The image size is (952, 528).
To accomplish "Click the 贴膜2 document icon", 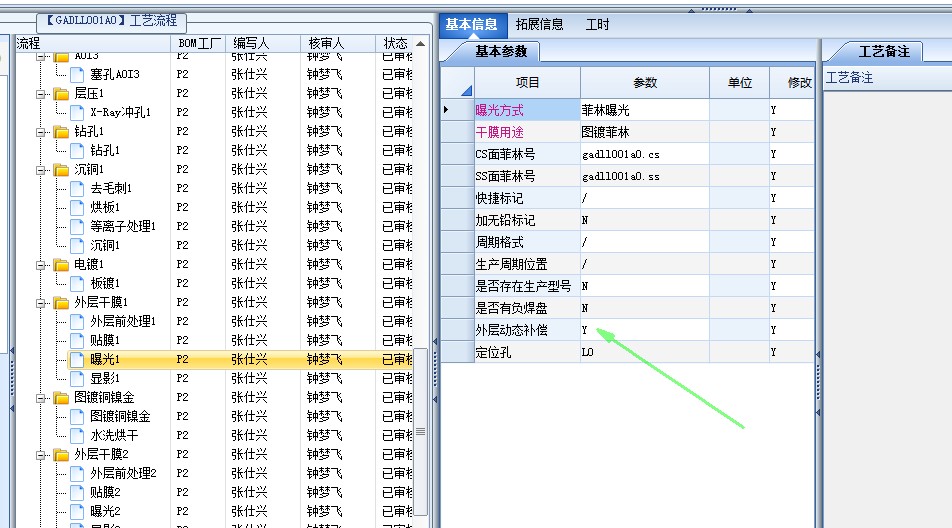I will tap(77, 492).
